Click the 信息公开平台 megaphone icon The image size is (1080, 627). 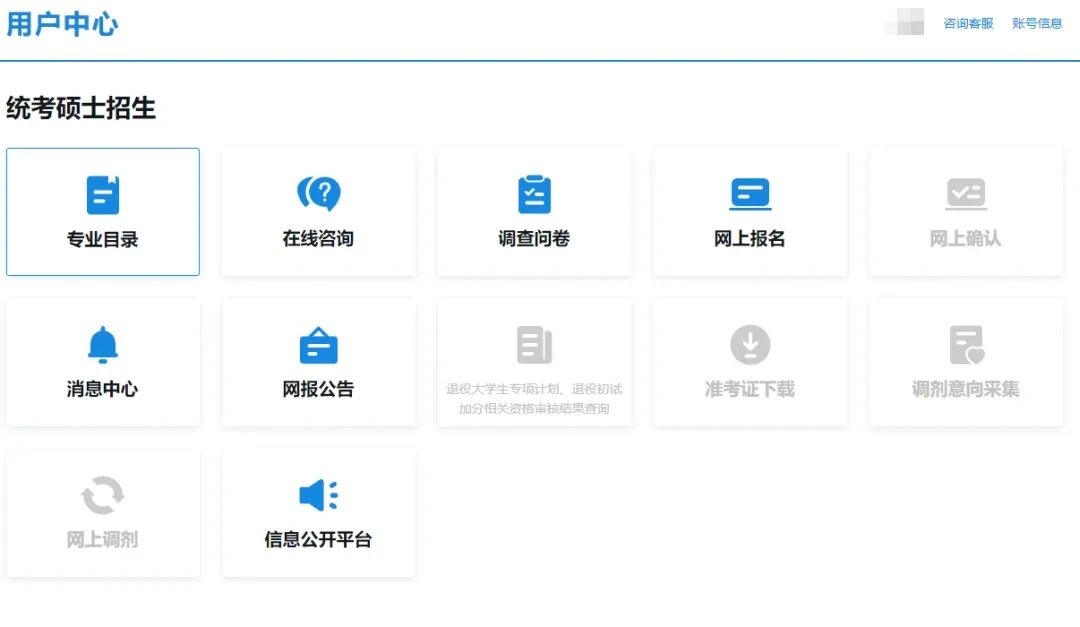(x=318, y=495)
